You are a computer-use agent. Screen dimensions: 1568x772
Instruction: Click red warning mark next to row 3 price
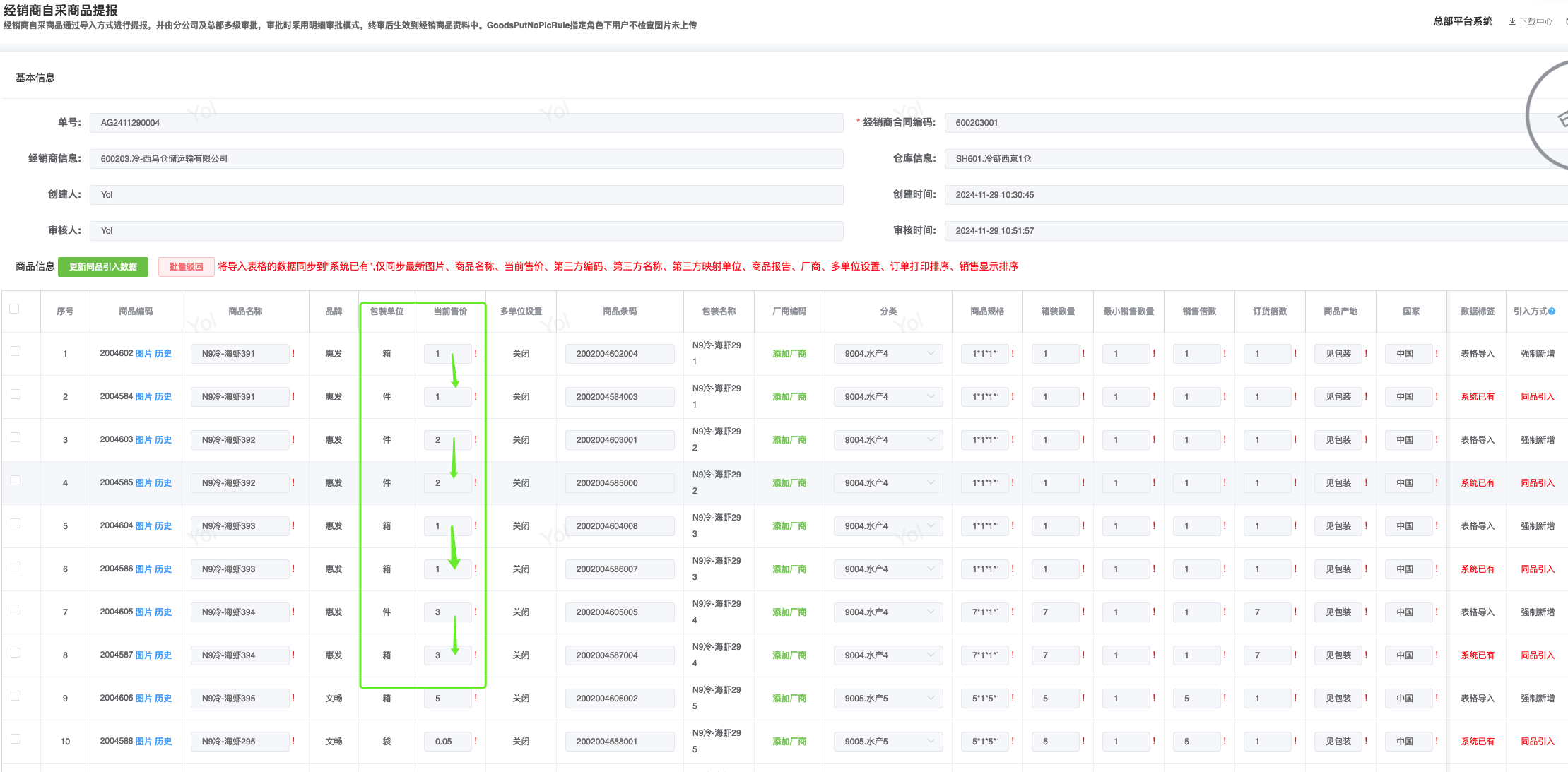pos(476,439)
